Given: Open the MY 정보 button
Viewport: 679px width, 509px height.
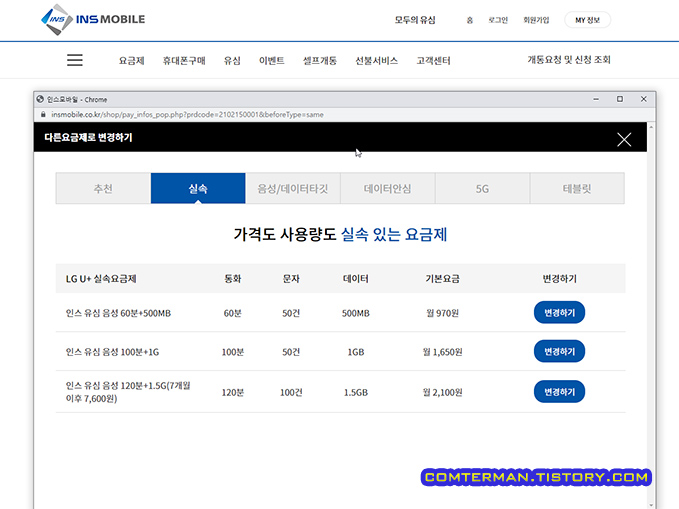Looking at the screenshot, I should click(587, 20).
